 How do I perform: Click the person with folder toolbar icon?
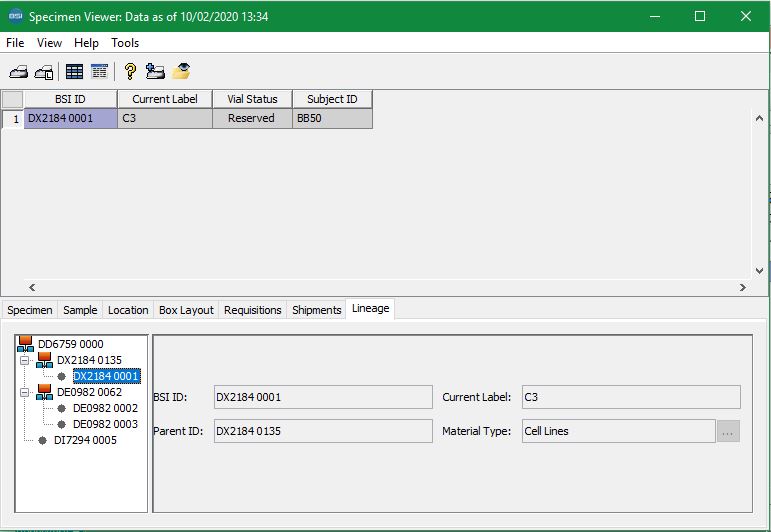[155, 71]
